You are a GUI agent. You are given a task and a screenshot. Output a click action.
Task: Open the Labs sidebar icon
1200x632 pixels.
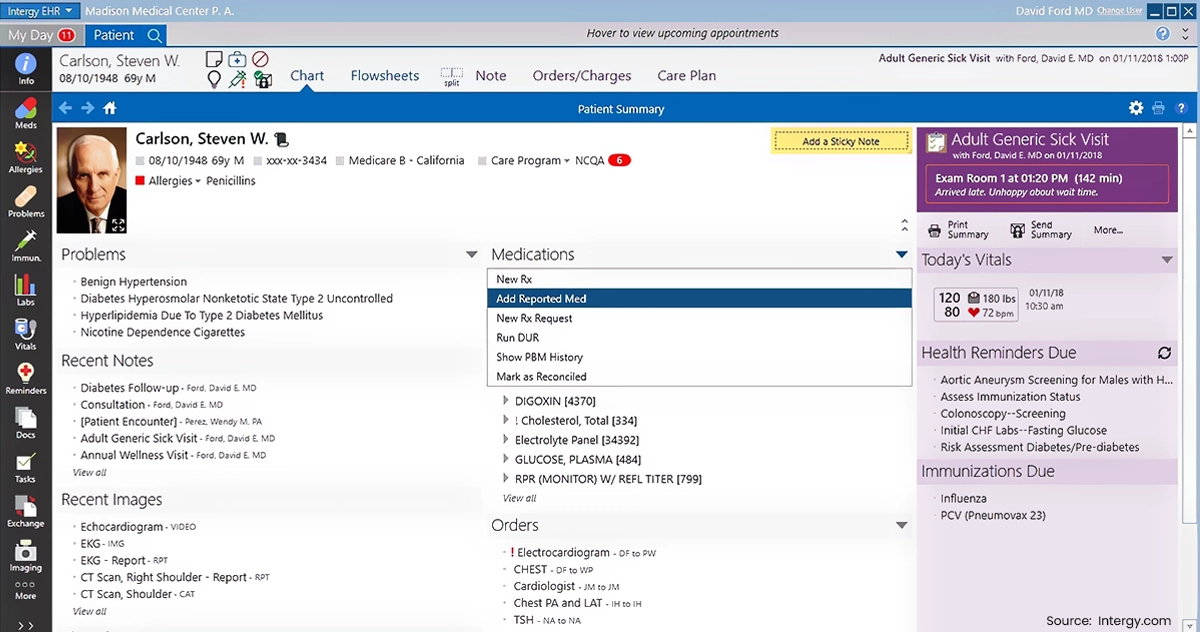coord(25,289)
